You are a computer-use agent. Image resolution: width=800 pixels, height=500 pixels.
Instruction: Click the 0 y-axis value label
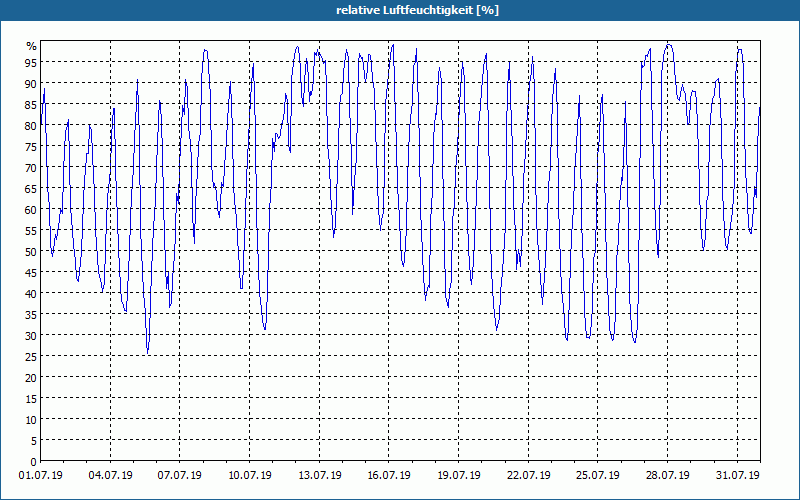pyautogui.click(x=34, y=462)
